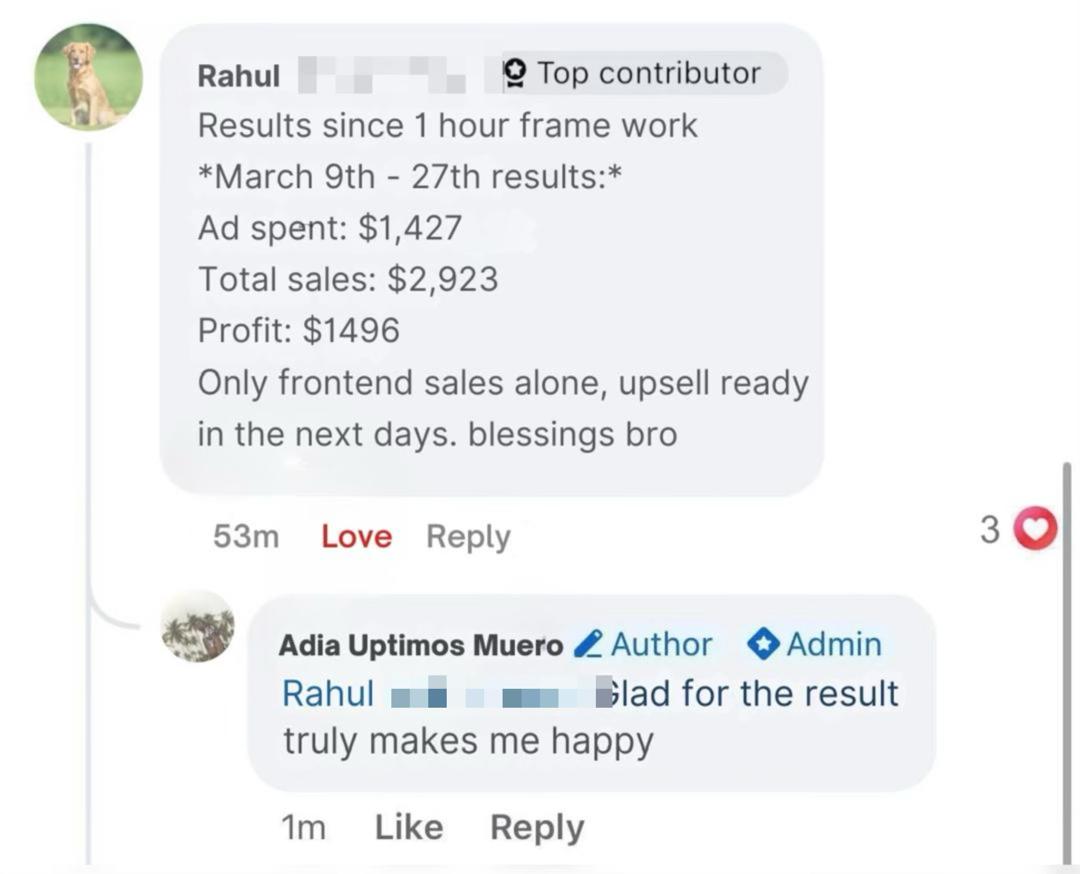Image resolution: width=1080 pixels, height=874 pixels.
Task: Click the reaction count showing 3
Action: click(x=991, y=530)
